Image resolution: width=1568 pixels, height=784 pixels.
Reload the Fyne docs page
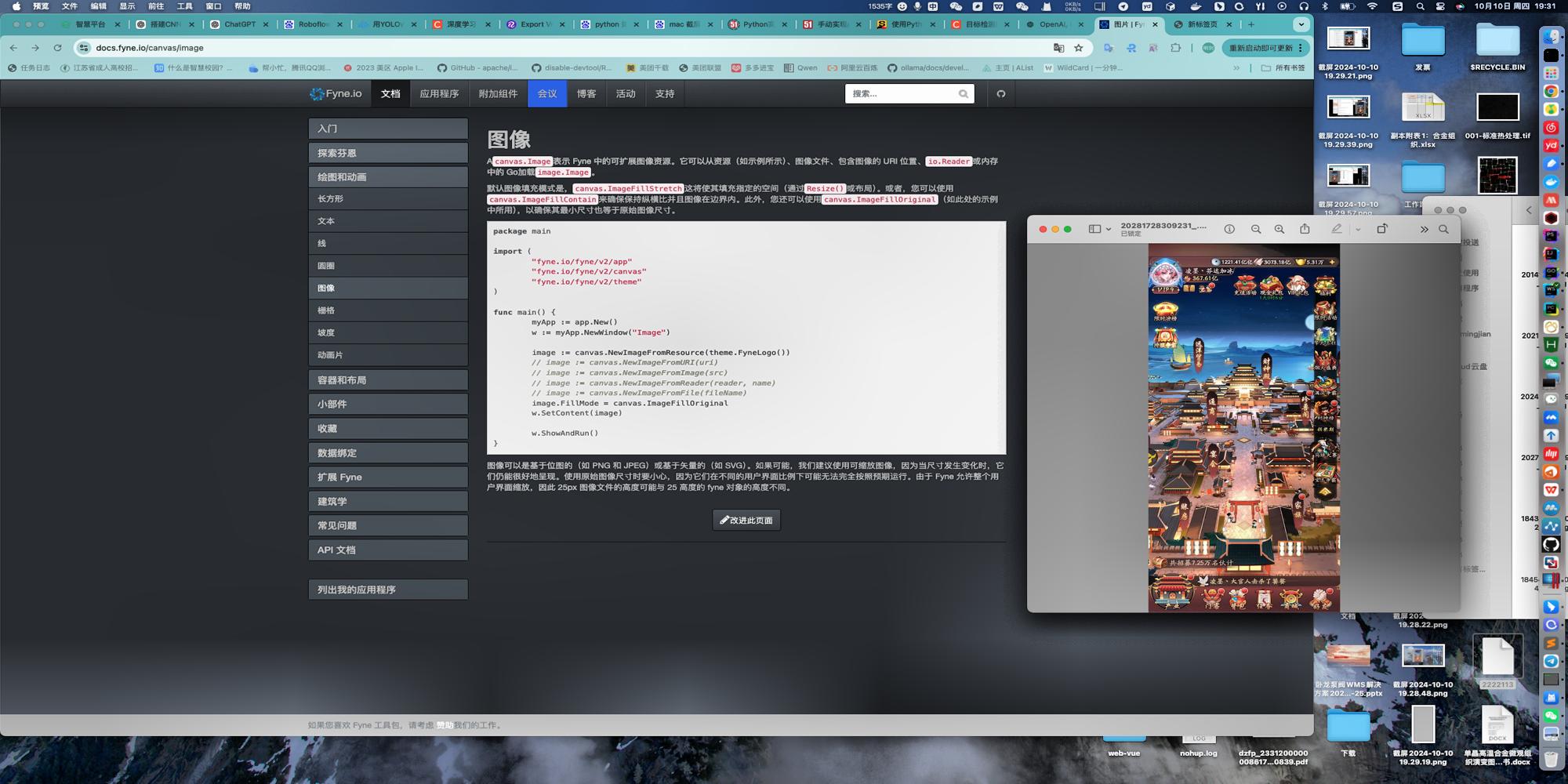pos(57,48)
